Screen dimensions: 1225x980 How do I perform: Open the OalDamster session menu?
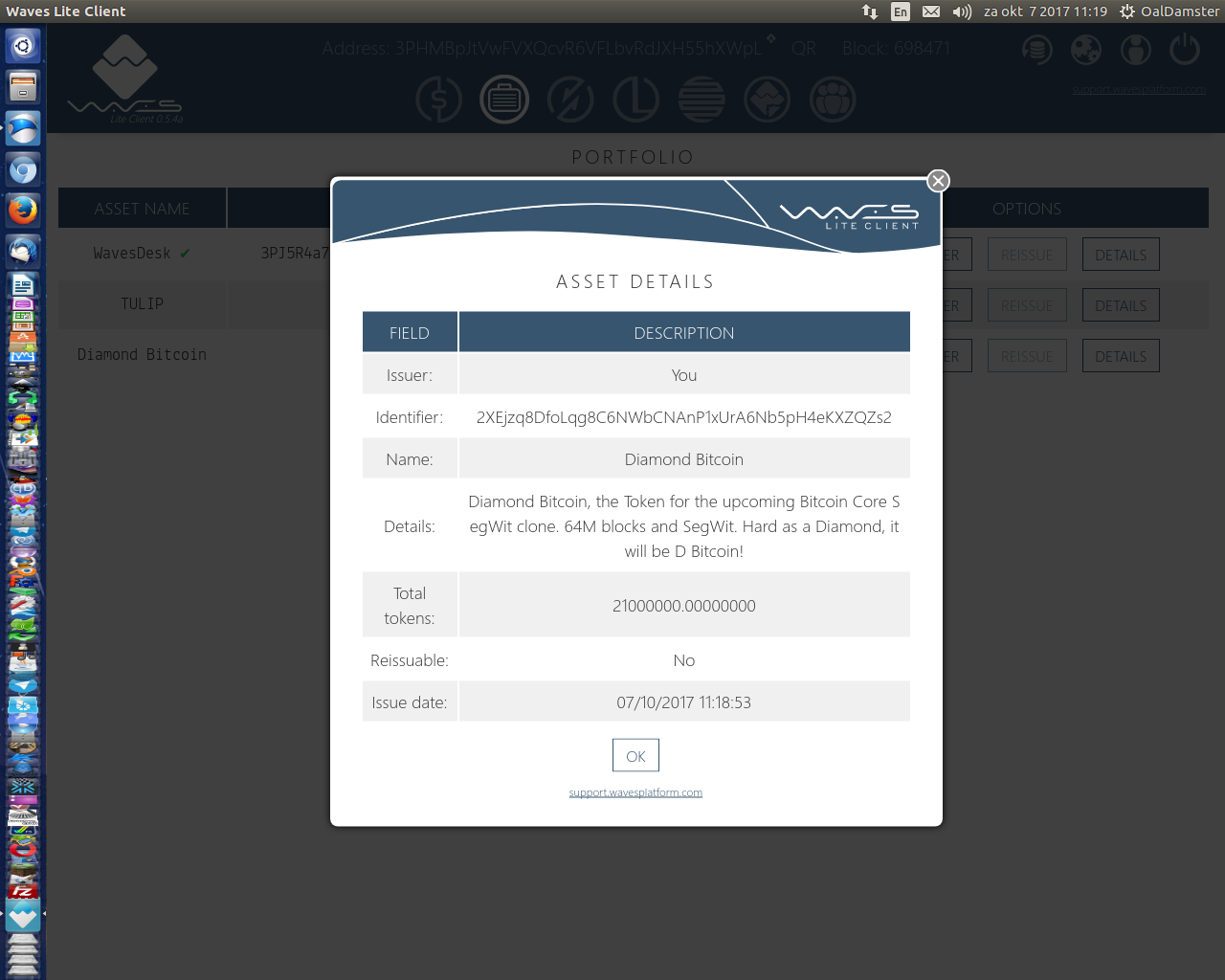click(1169, 11)
